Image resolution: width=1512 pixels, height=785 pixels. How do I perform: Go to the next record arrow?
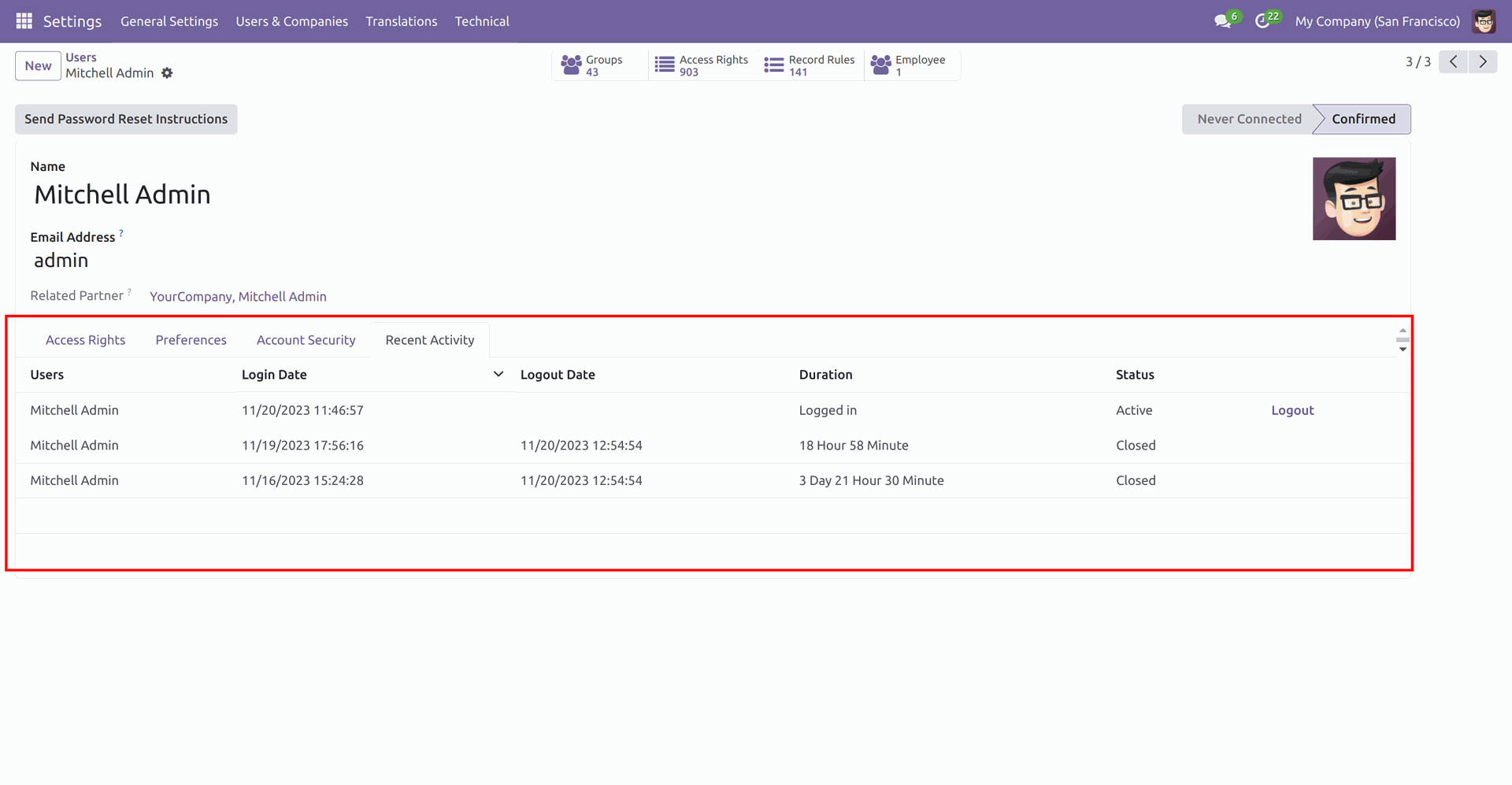click(1483, 61)
